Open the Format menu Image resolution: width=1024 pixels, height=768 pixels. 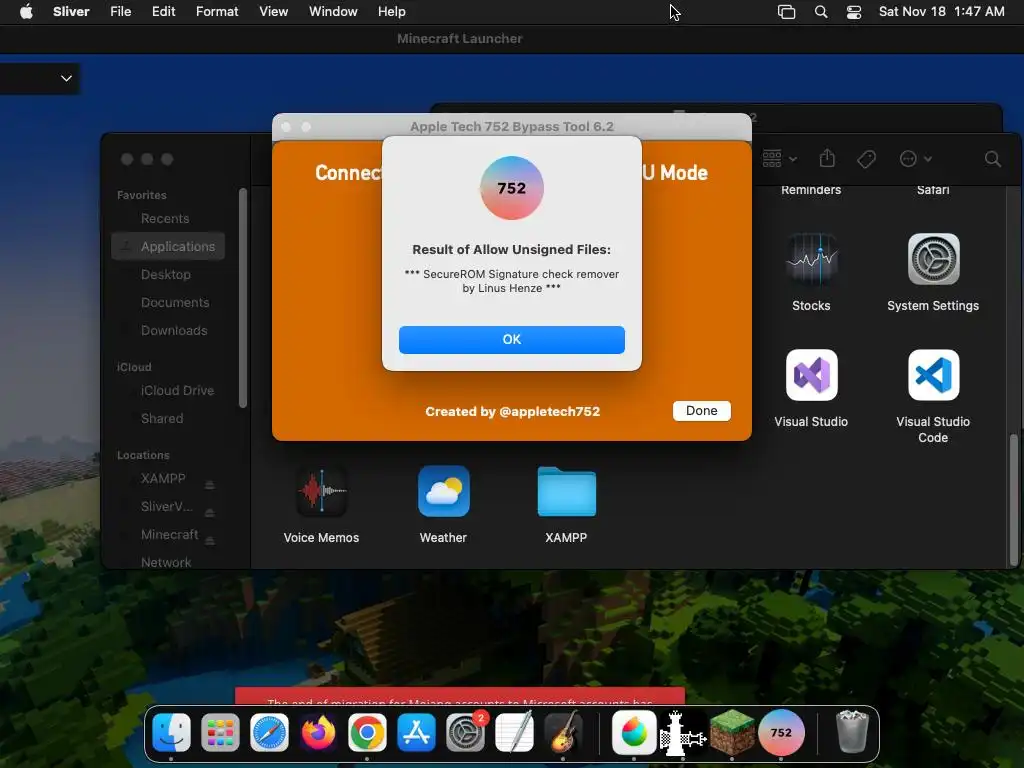[217, 12]
